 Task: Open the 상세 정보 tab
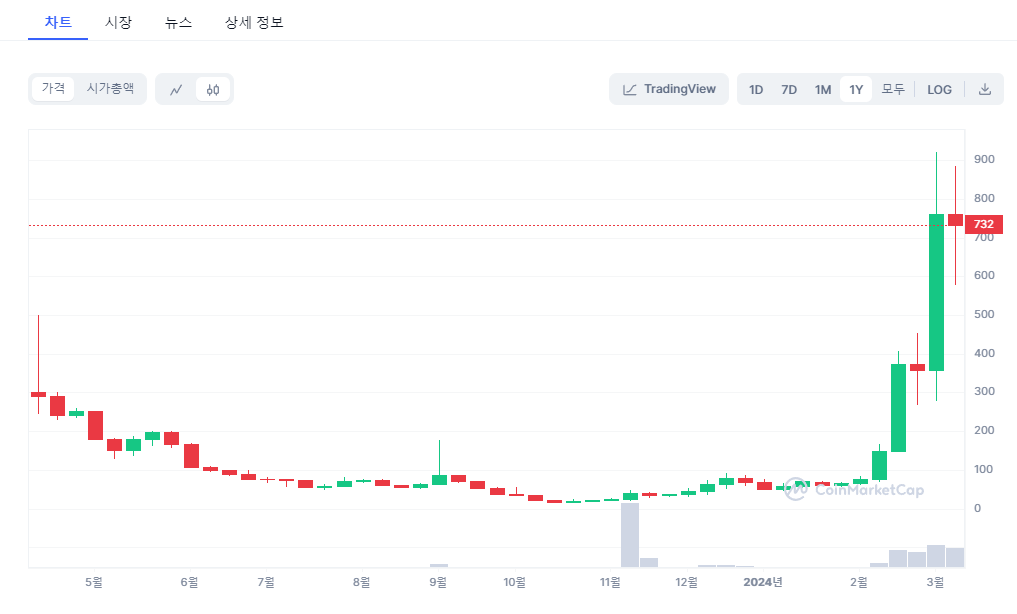pyautogui.click(x=254, y=22)
